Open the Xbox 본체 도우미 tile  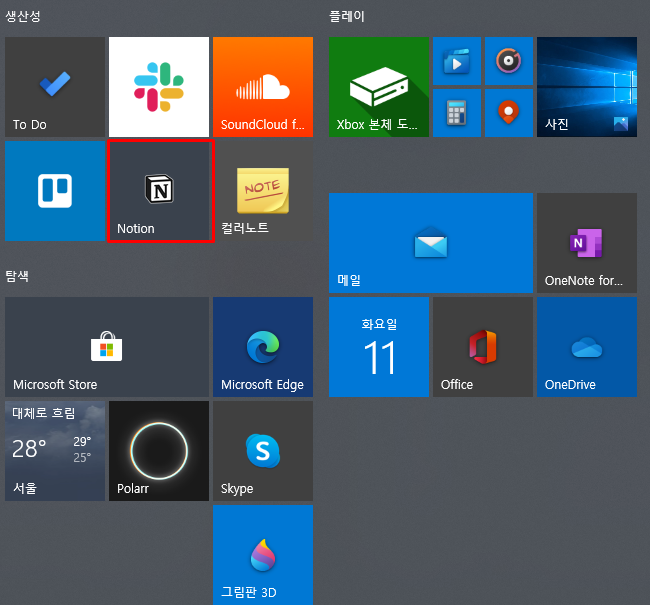tap(379, 87)
